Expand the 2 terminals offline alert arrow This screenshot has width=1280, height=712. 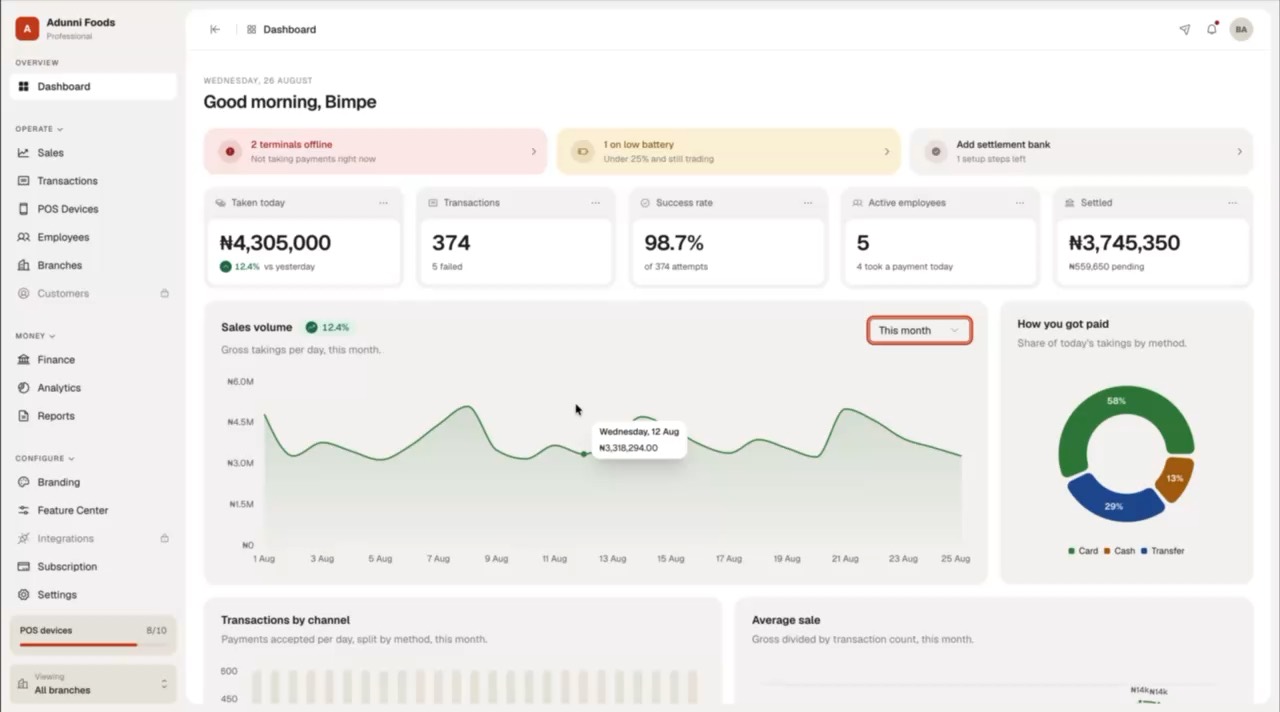pos(533,152)
